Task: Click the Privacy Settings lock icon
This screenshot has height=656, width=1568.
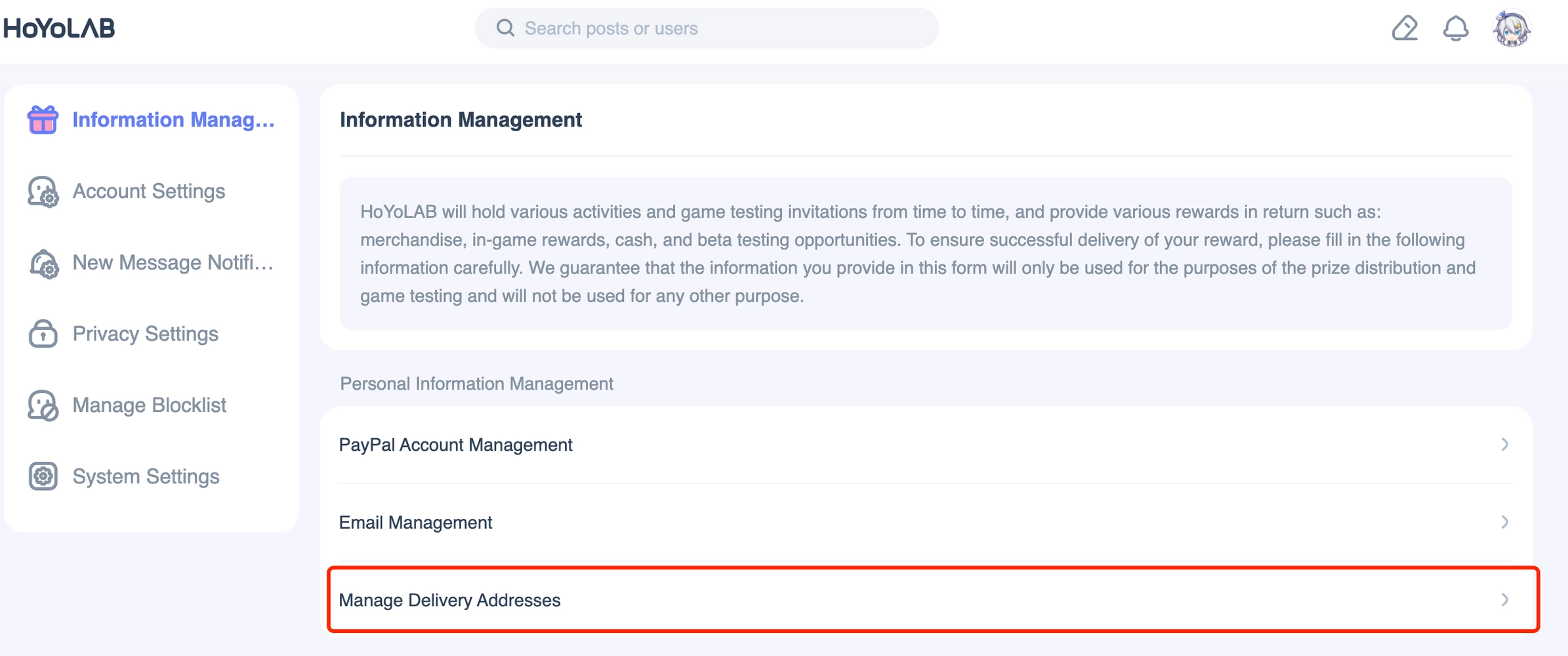Action: click(x=43, y=334)
